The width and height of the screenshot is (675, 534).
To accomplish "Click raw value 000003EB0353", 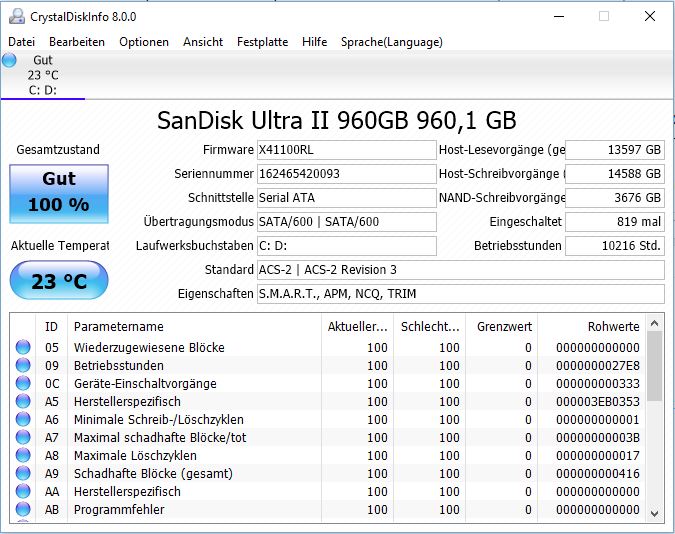I will coord(598,402).
